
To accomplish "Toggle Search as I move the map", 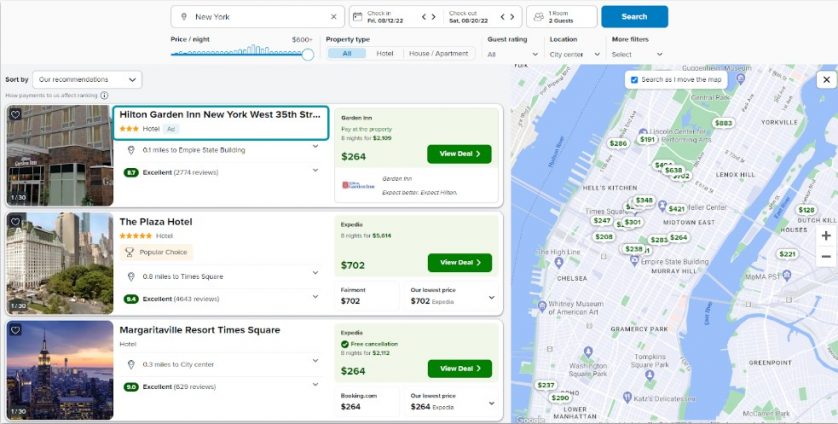I will click(634, 80).
